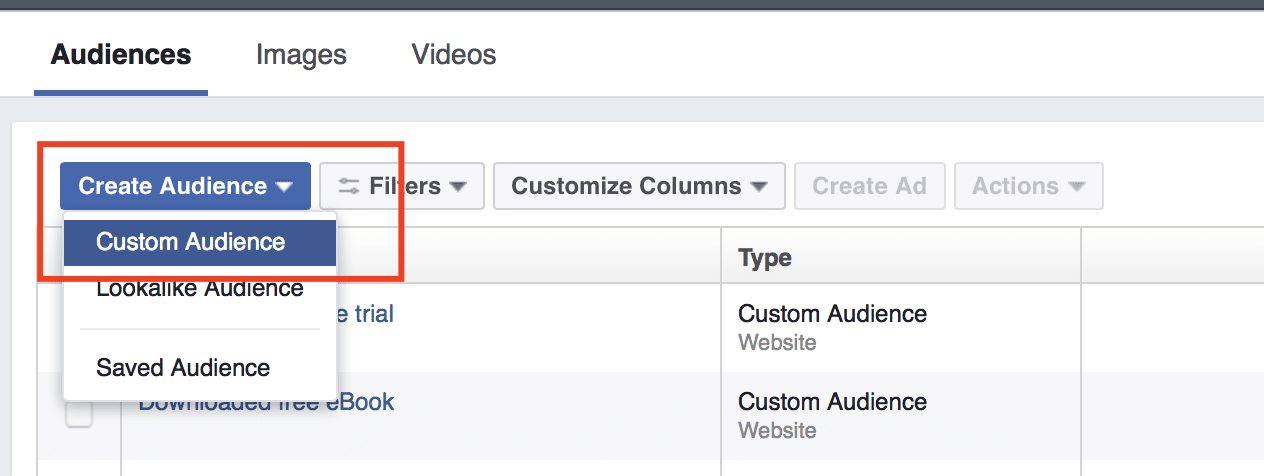Click the Create Audience caret arrow
The image size is (1264, 476).
(x=284, y=187)
